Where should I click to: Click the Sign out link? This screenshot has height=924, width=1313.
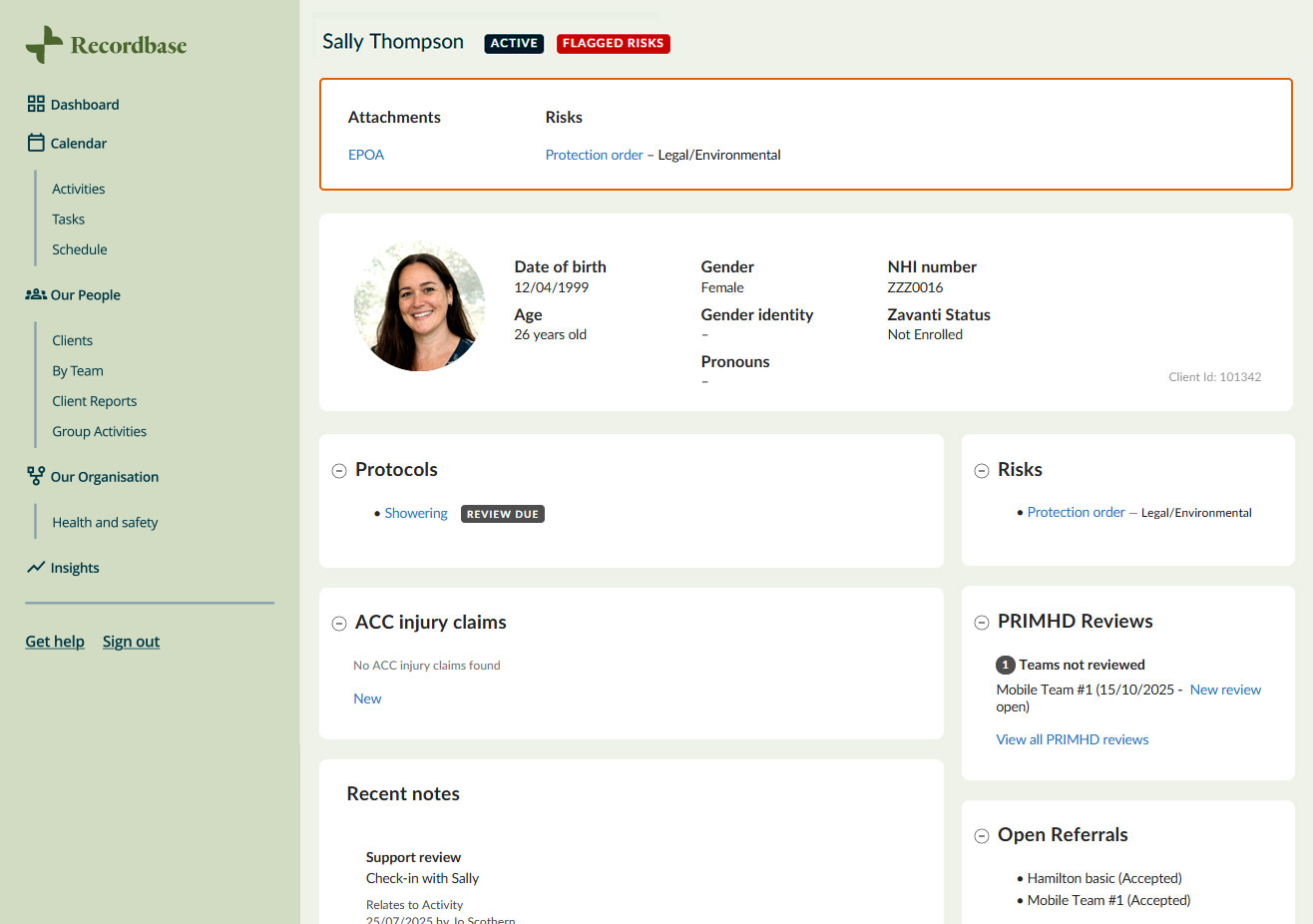131,642
